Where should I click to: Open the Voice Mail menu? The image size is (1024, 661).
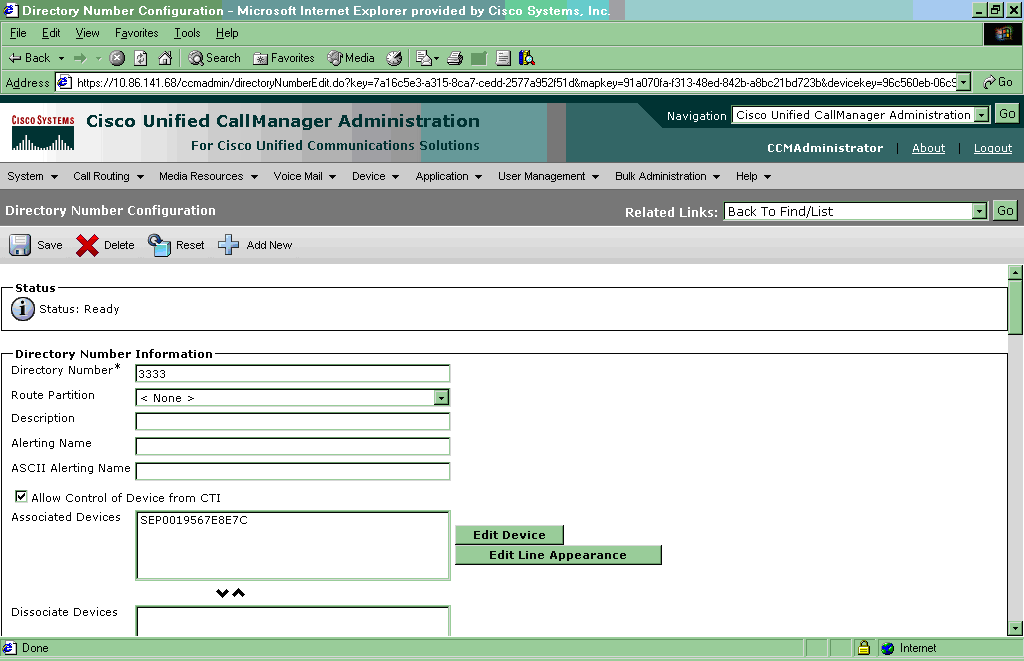[x=305, y=176]
